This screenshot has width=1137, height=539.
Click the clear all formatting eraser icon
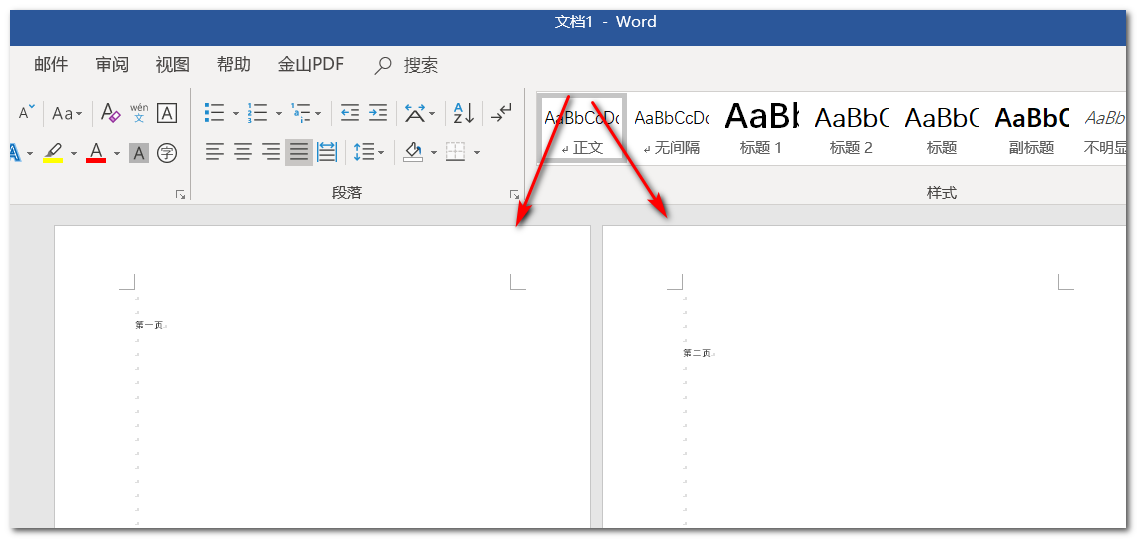[110, 113]
